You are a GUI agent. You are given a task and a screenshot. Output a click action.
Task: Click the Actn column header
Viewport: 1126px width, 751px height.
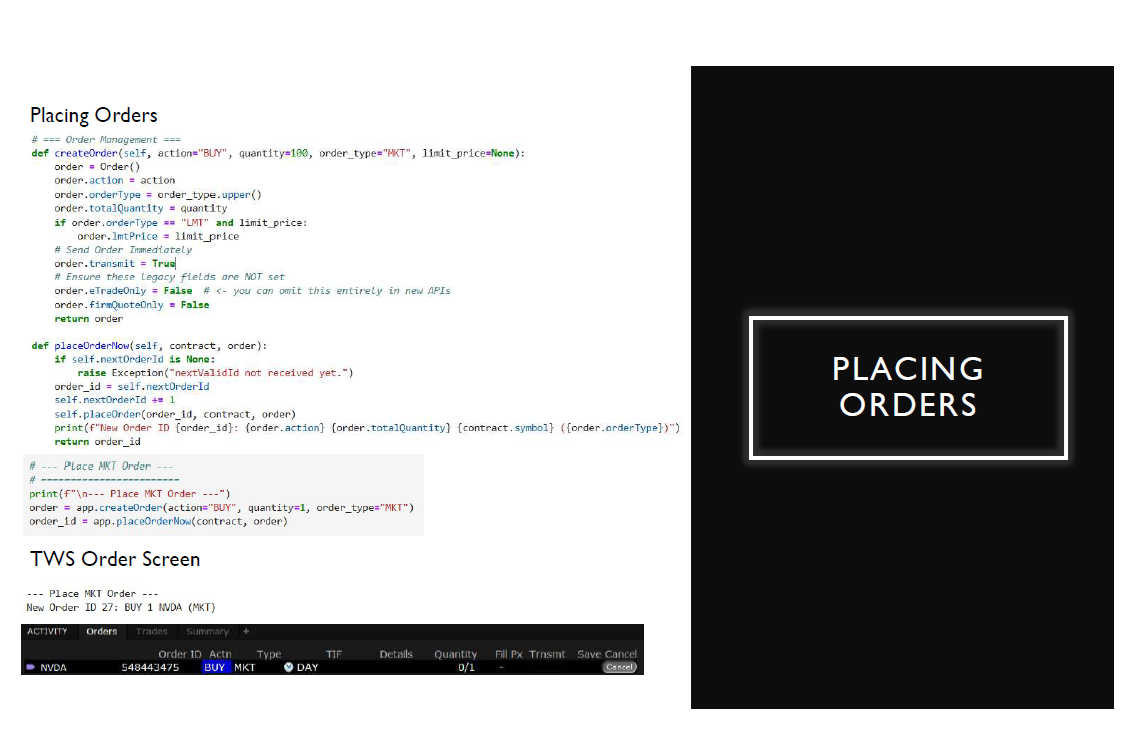pyautogui.click(x=220, y=654)
